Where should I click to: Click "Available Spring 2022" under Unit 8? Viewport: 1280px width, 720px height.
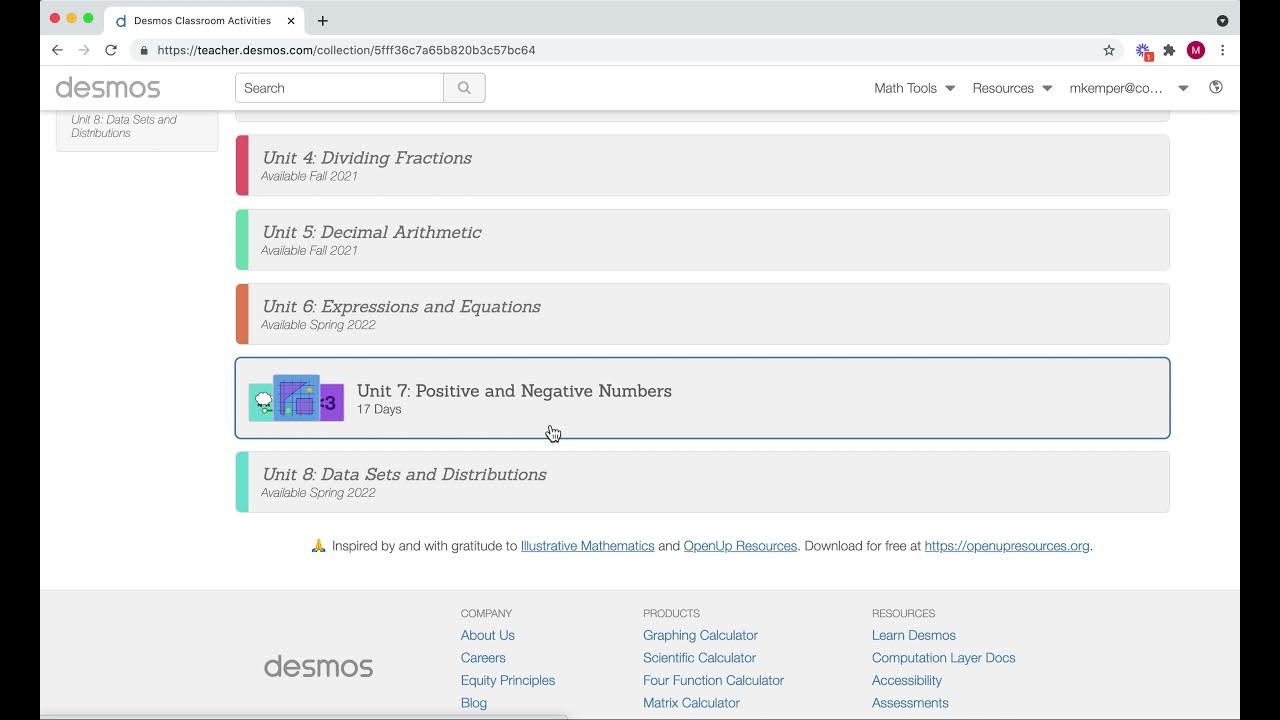tap(318, 493)
